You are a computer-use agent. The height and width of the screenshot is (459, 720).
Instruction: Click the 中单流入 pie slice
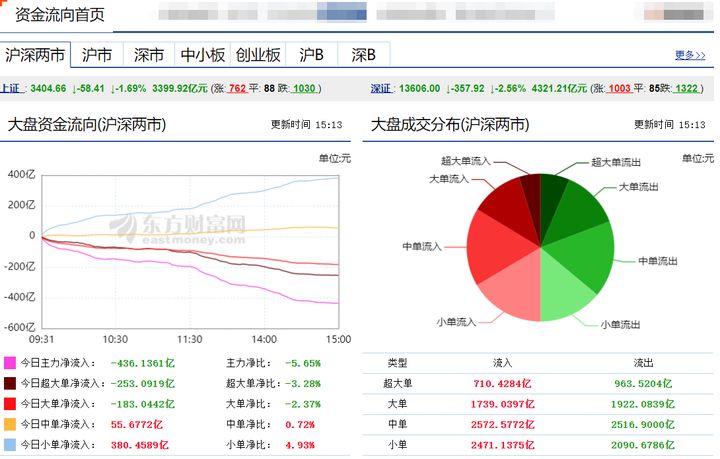(x=494, y=246)
